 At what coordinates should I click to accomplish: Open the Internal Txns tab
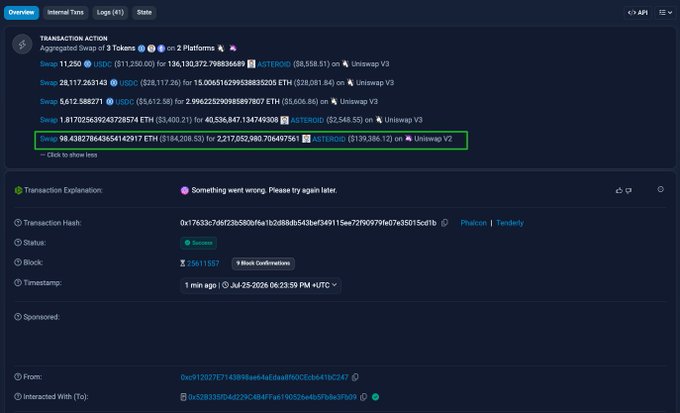[65, 13]
